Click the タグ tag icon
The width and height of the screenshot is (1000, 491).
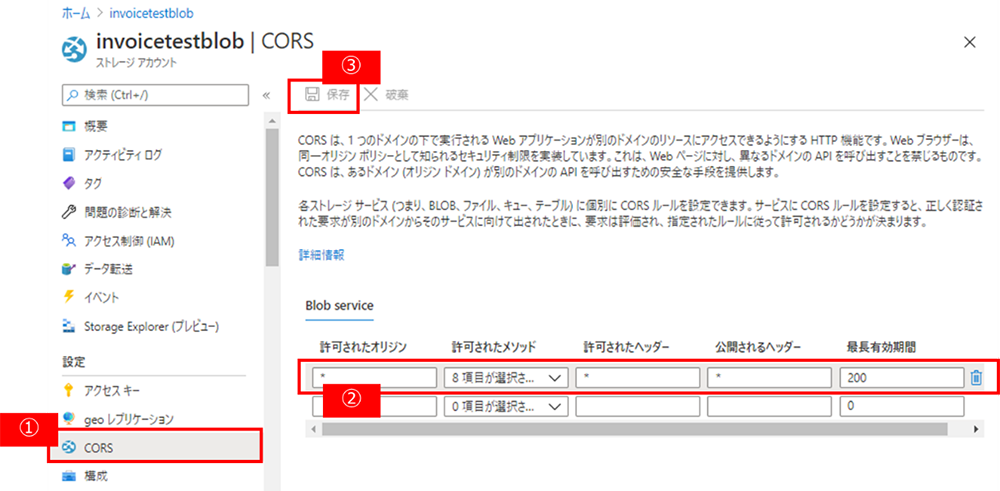pyautogui.click(x=69, y=183)
